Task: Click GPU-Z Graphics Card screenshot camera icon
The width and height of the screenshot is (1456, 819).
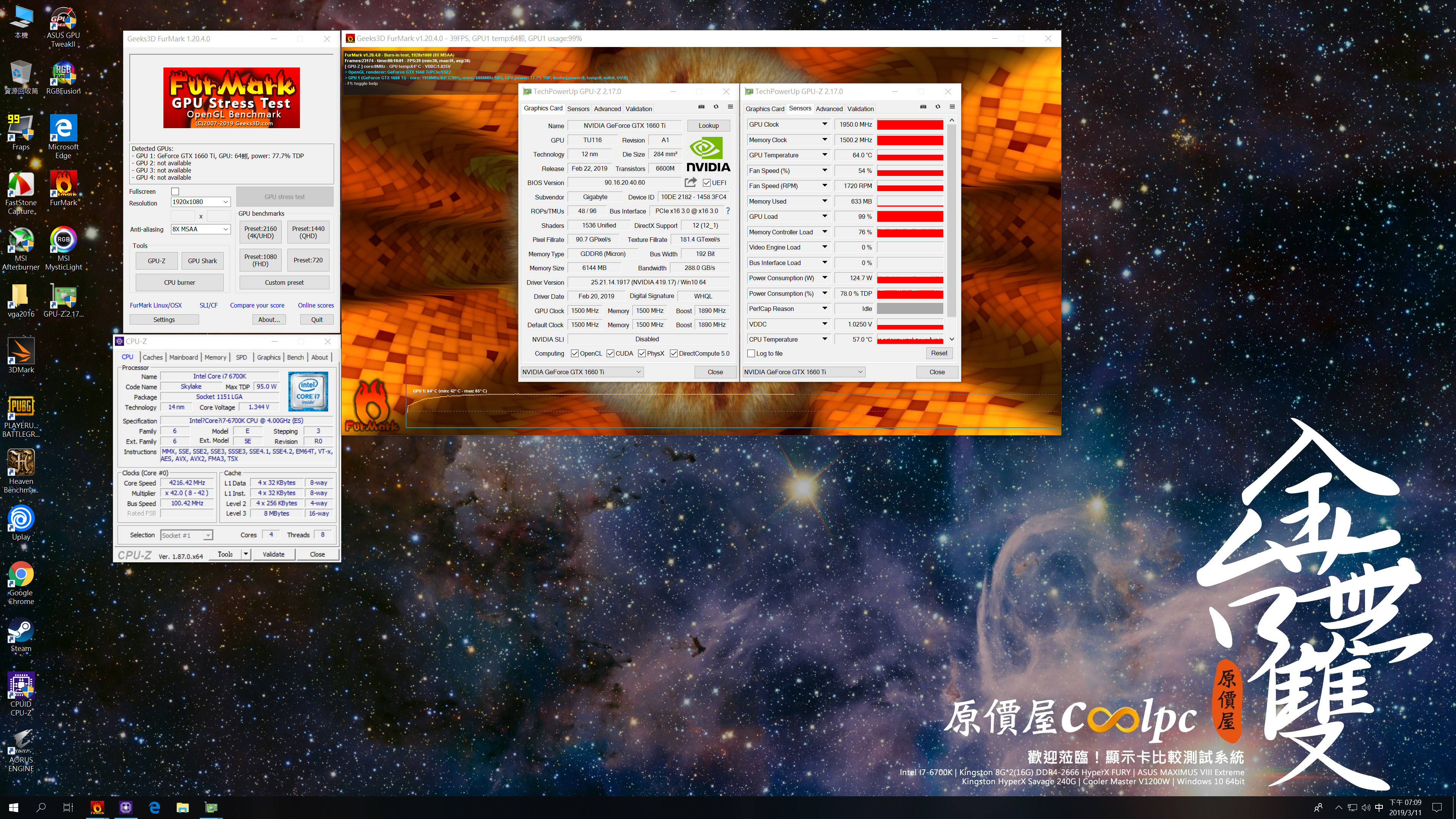Action: 701,107
